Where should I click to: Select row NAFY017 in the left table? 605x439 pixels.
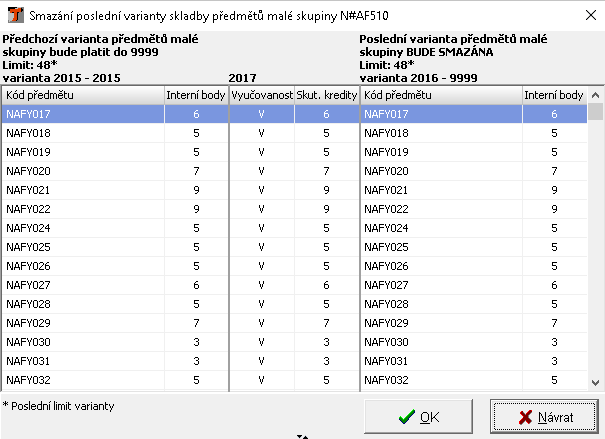click(82, 114)
